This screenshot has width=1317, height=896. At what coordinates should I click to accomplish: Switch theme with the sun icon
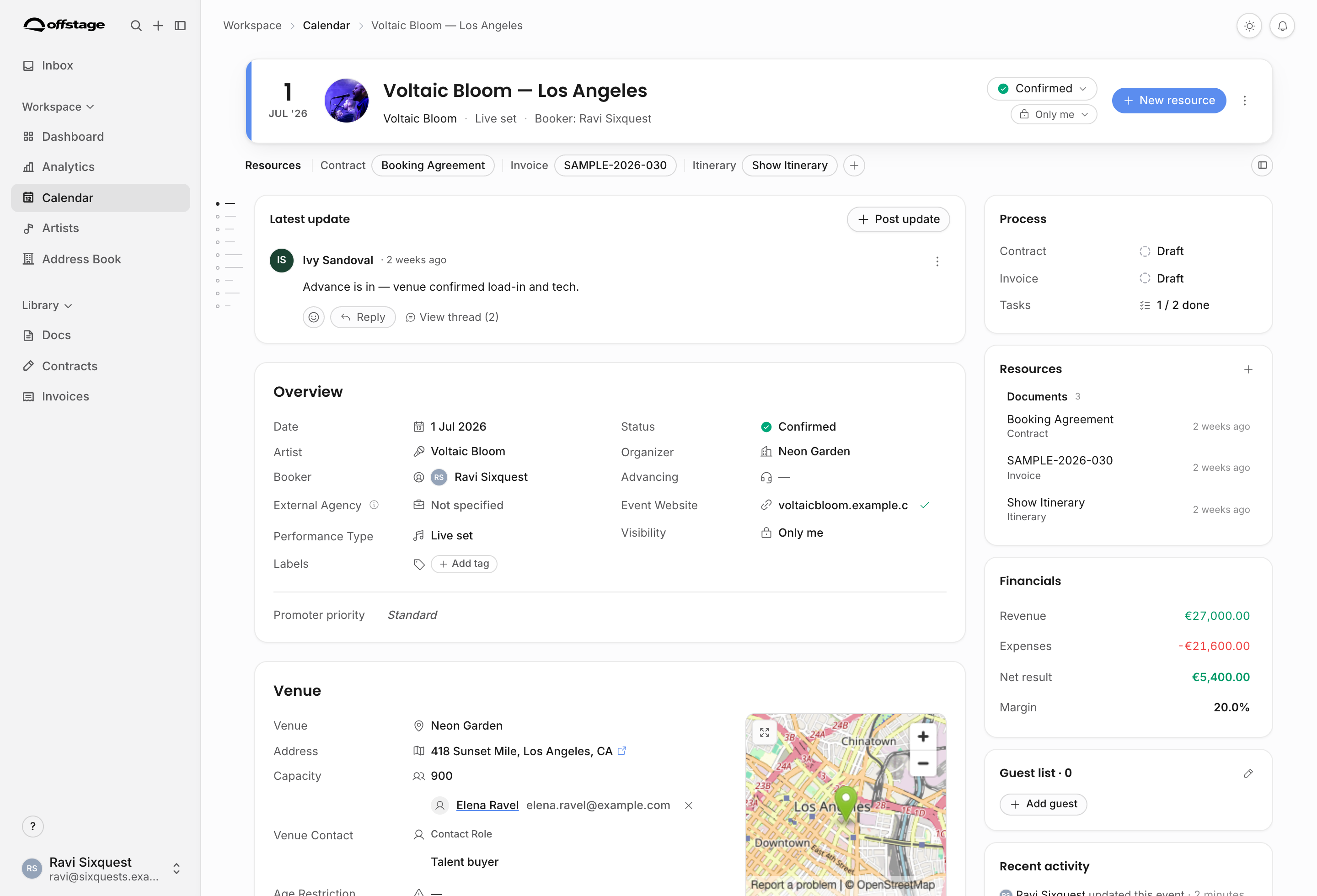(x=1249, y=26)
